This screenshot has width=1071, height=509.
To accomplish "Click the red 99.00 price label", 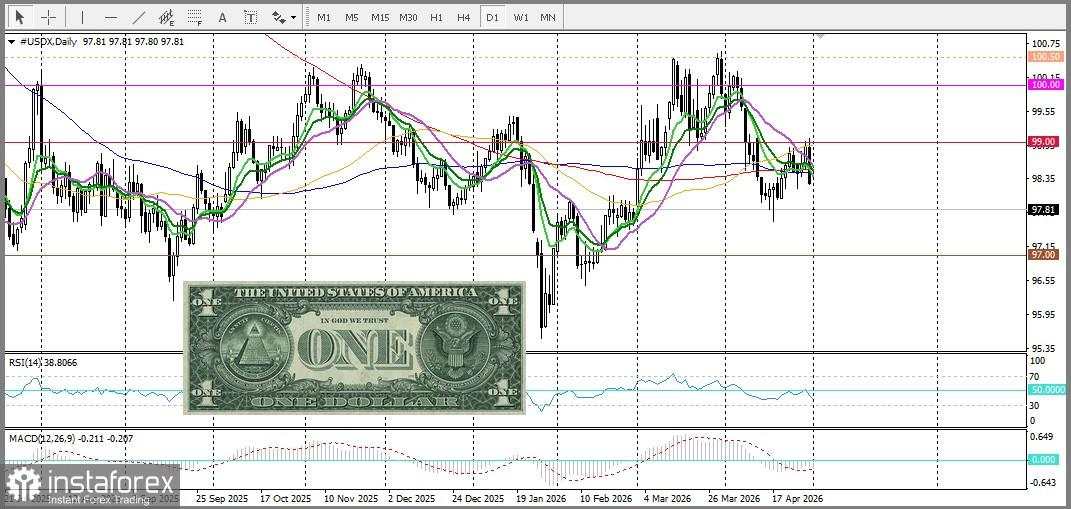I will click(1044, 141).
